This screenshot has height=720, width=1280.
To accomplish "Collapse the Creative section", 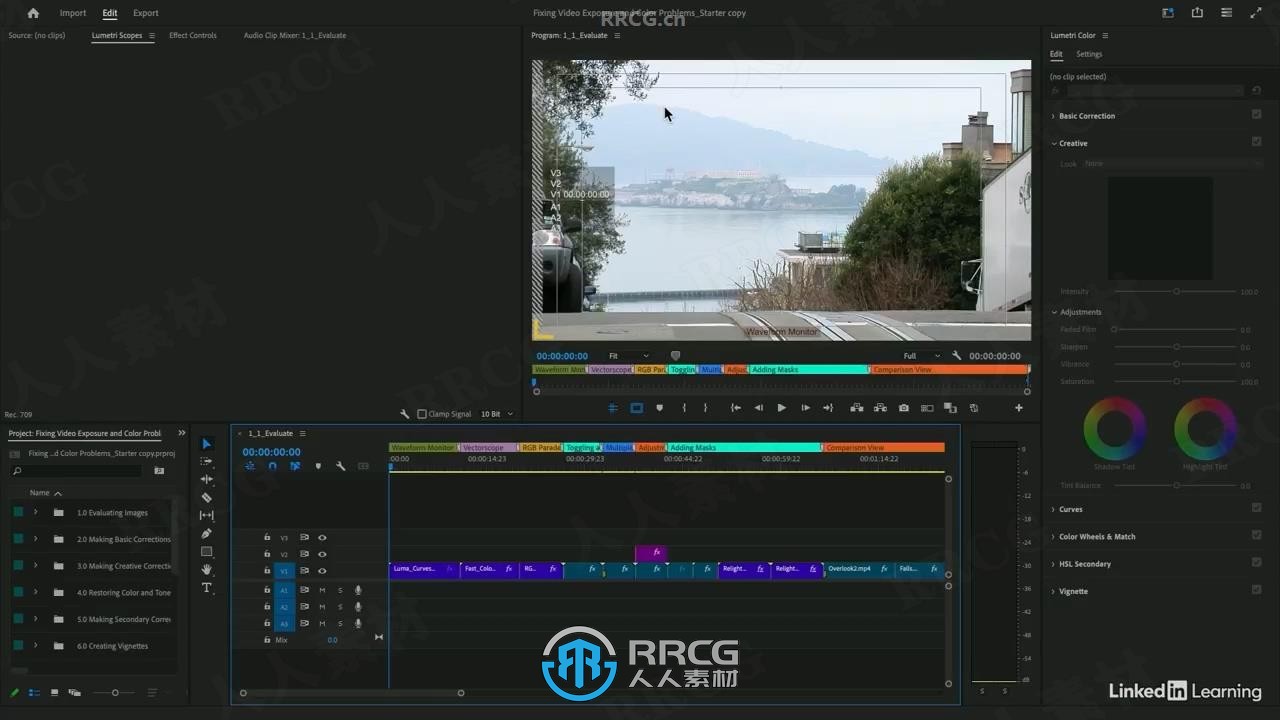I will point(1053,143).
